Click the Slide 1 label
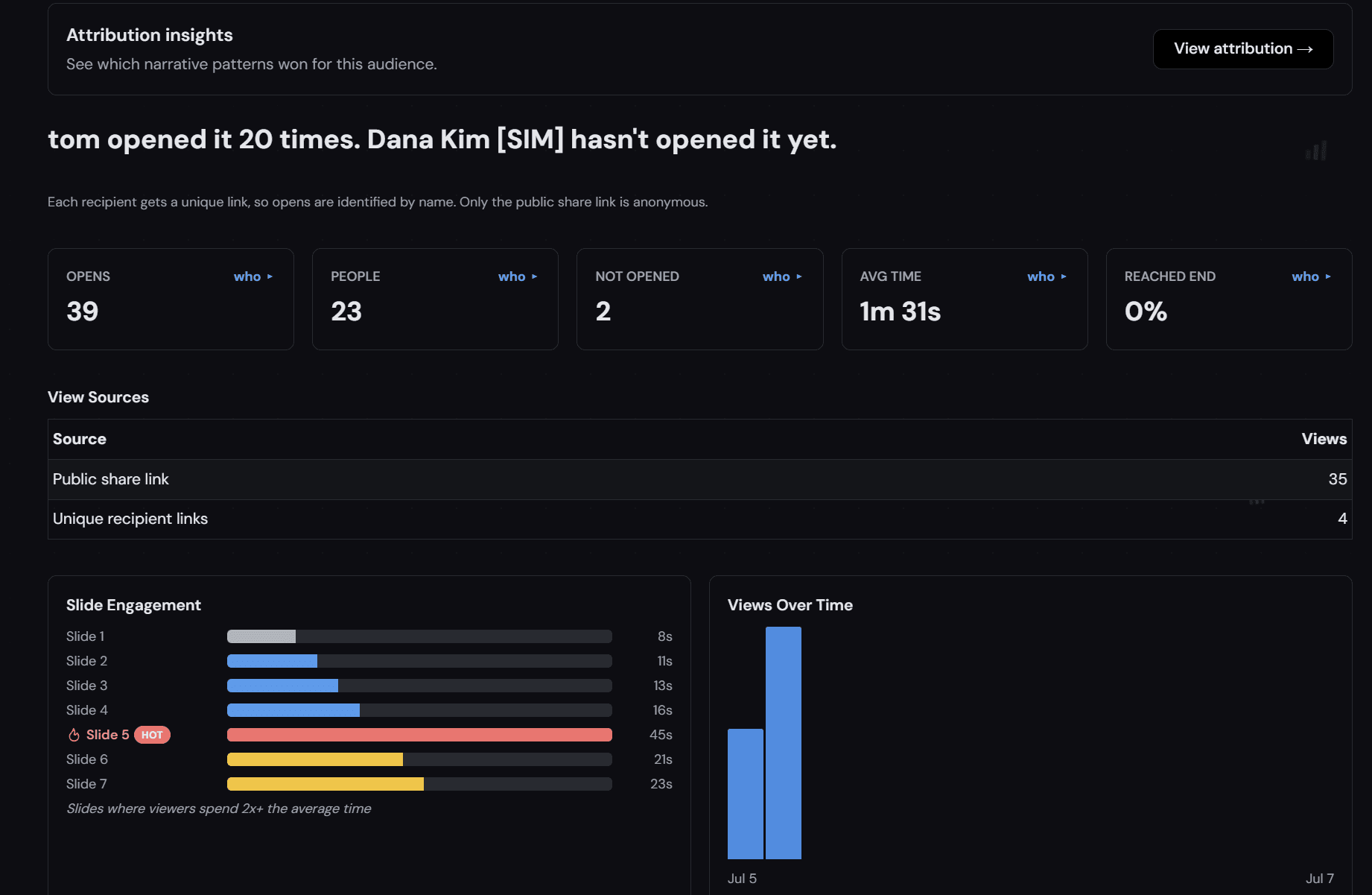This screenshot has height=895, width=1372. coord(85,636)
